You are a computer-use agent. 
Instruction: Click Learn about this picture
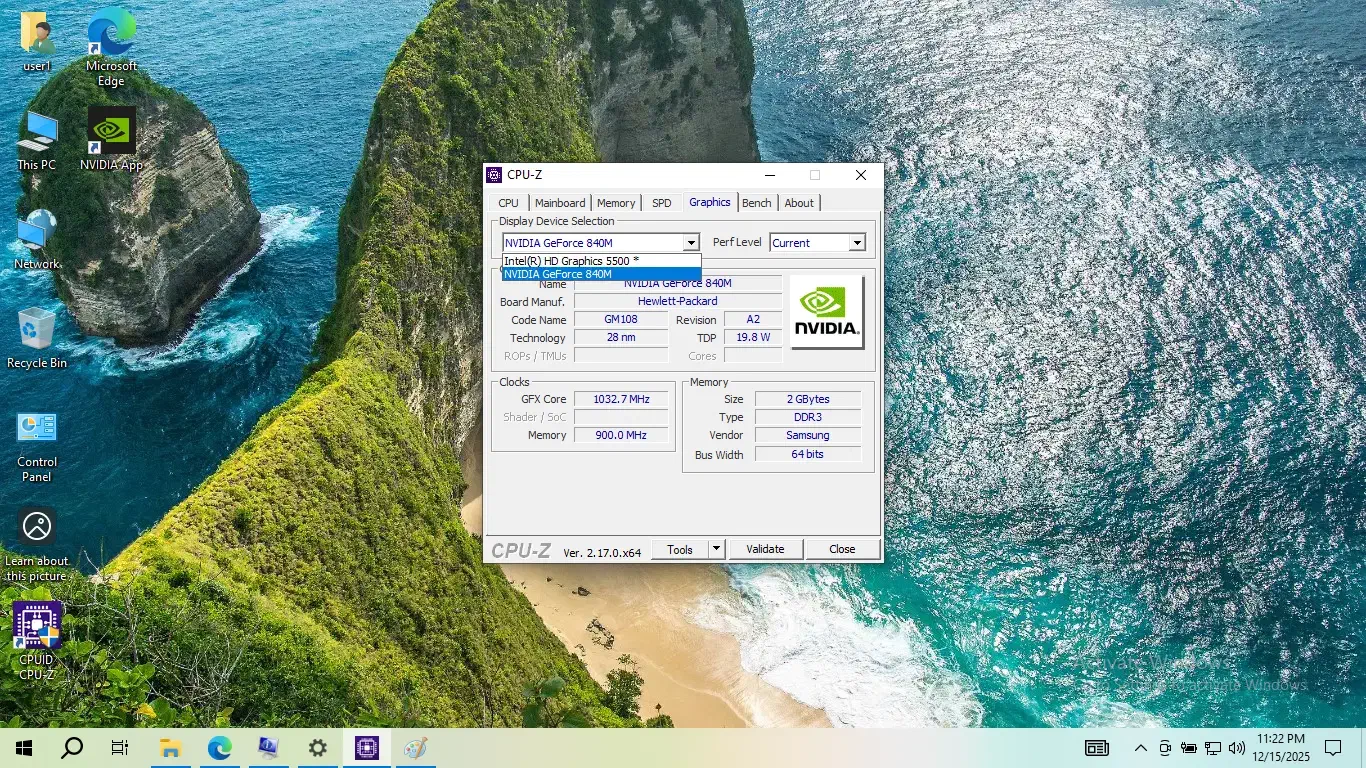click(x=36, y=527)
